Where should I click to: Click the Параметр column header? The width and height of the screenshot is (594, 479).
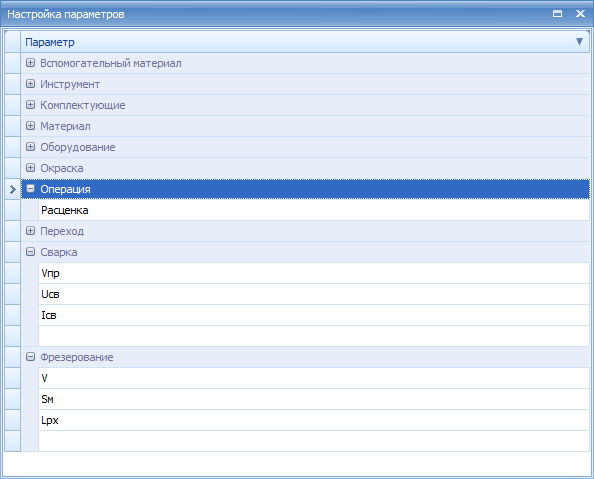pyautogui.click(x=305, y=42)
